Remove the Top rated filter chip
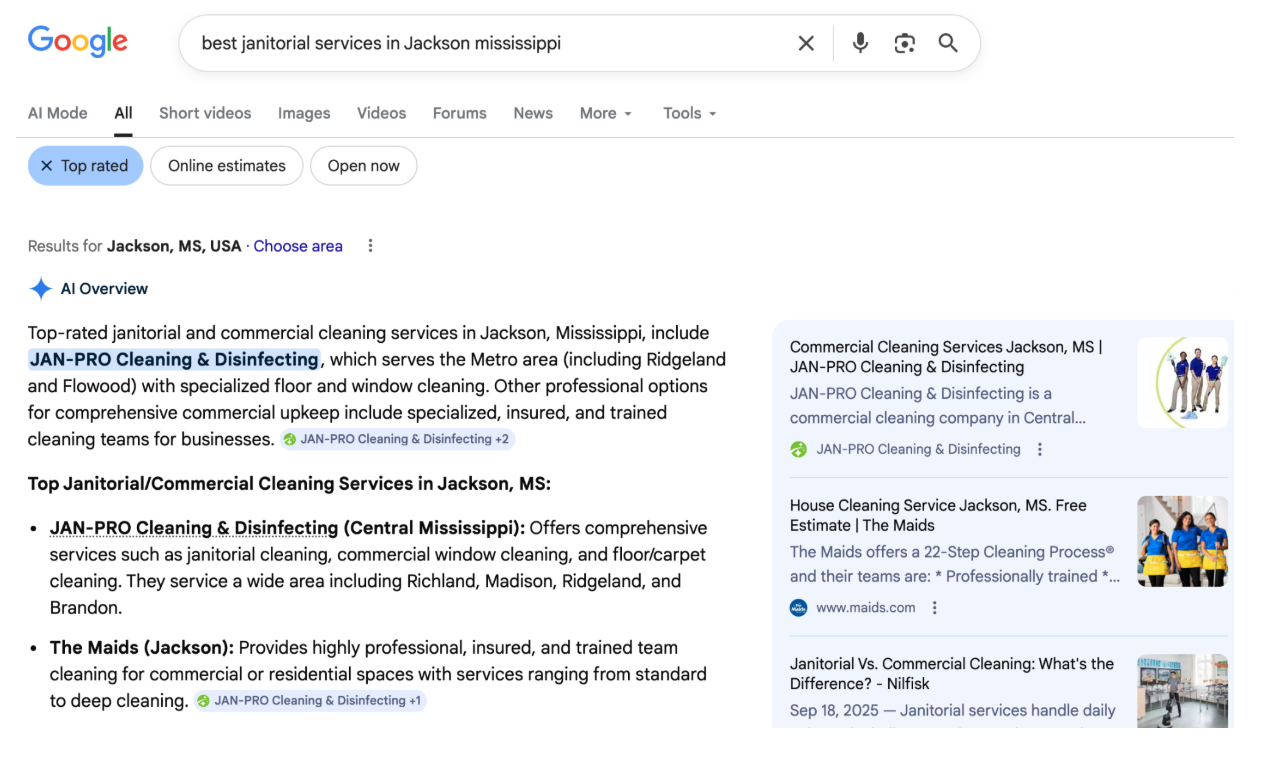The image size is (1288, 764). click(x=85, y=166)
